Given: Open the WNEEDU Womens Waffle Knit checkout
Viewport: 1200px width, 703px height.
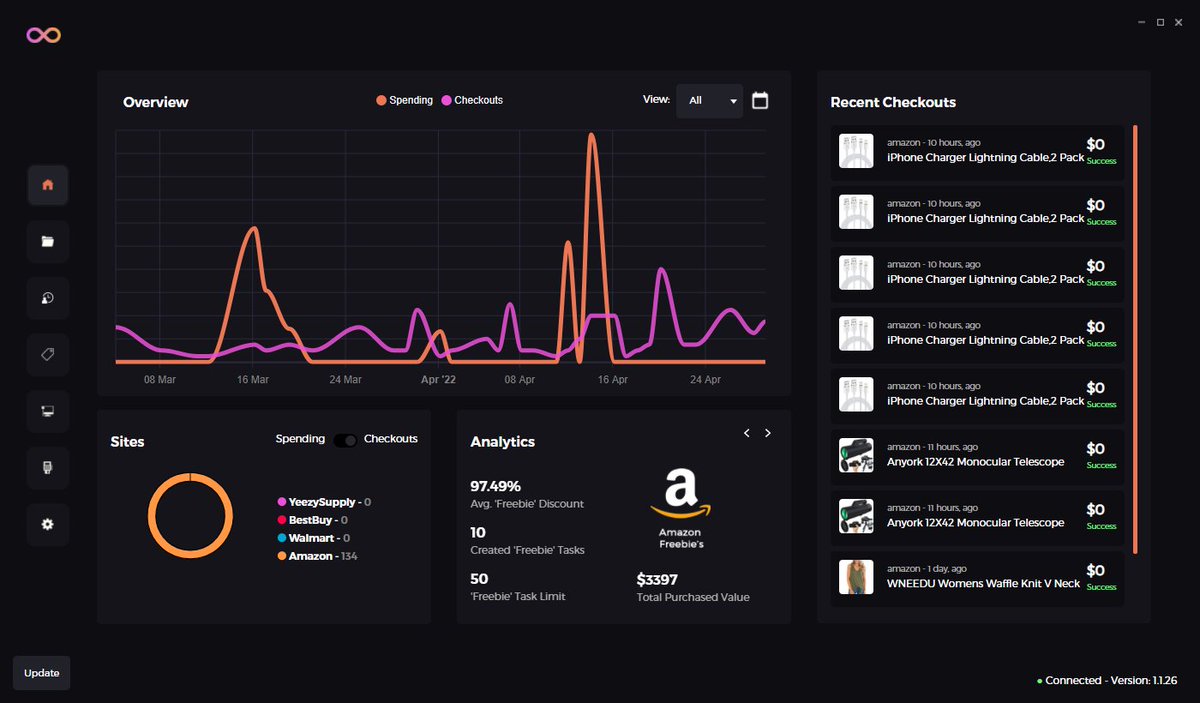Looking at the screenshot, I should [978, 579].
